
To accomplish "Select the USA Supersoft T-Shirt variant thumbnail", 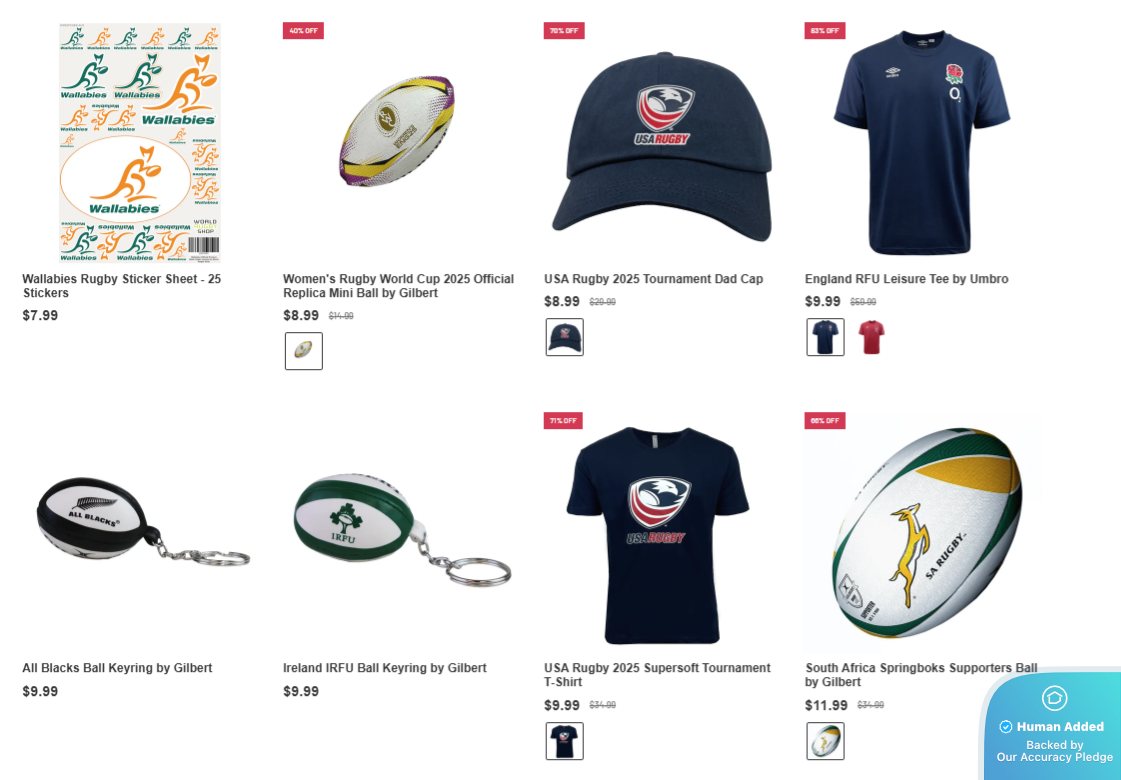I will [x=564, y=741].
